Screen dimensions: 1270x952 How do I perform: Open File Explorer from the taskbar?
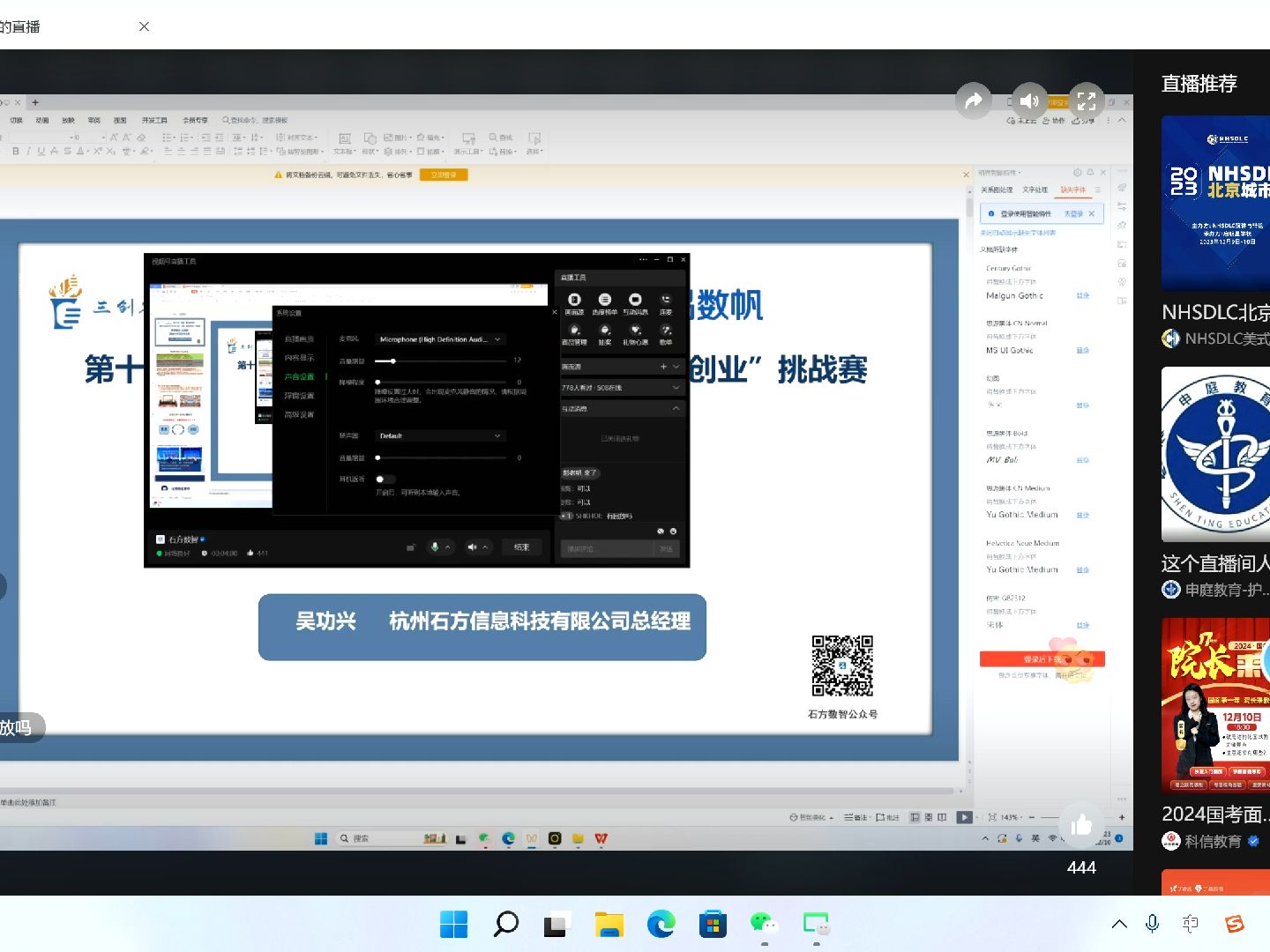click(609, 924)
